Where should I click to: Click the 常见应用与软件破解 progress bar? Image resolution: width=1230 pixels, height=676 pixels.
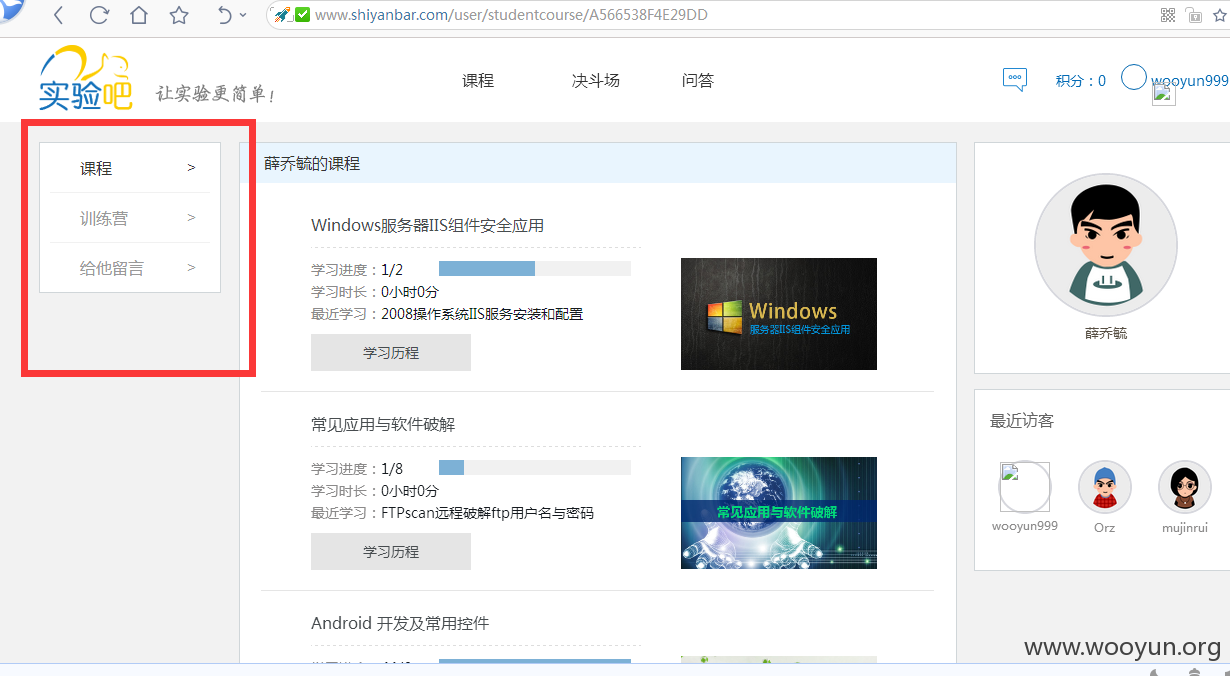tap(535, 468)
